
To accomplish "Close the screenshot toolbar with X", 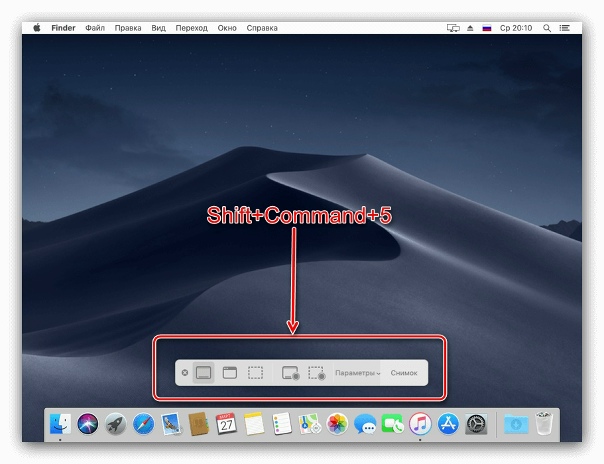I will (x=185, y=373).
